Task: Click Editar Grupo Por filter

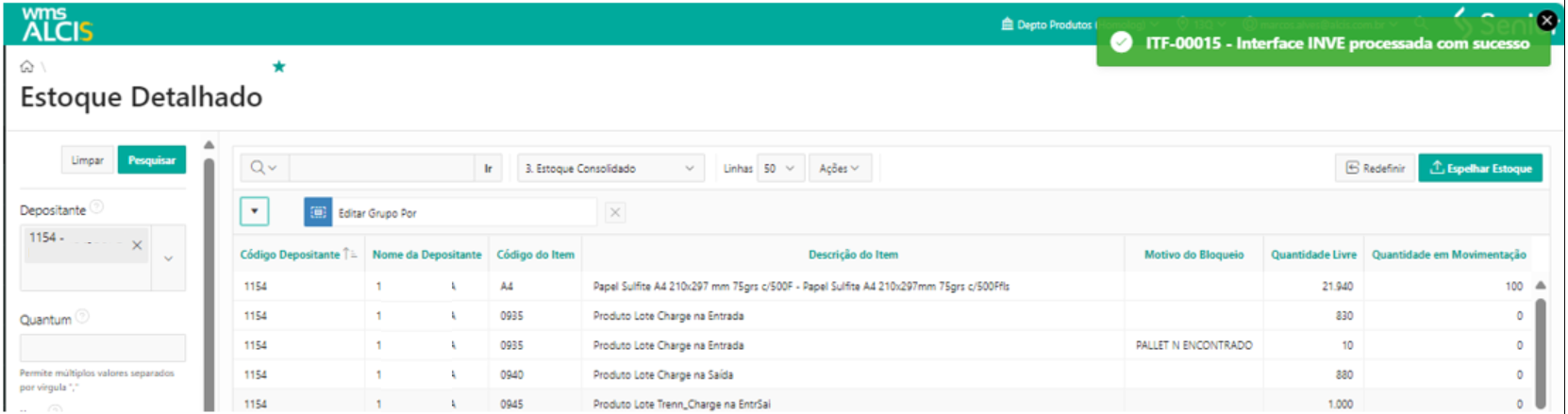Action: (x=377, y=213)
